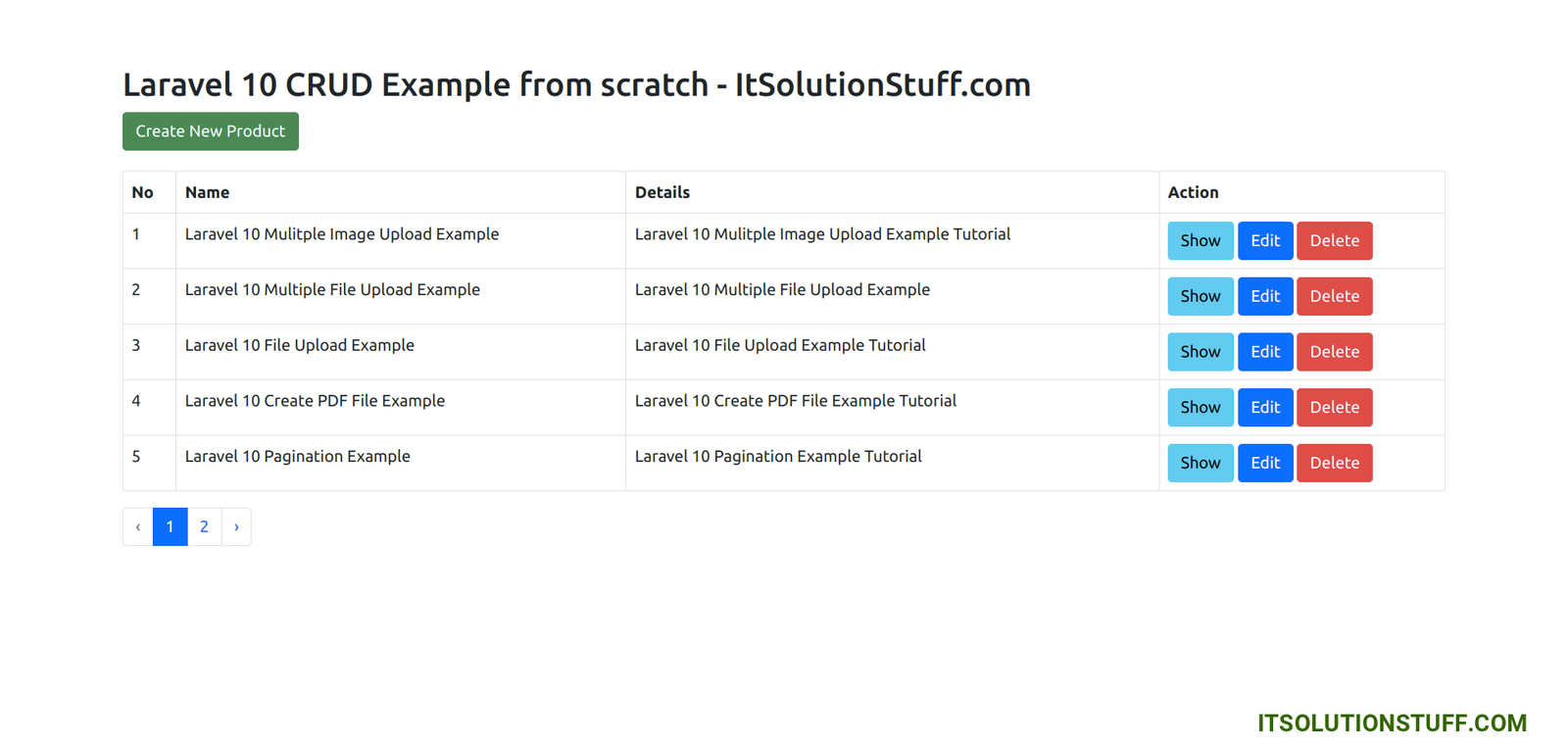Show the Multiple File Upload Example product
Screen dimensions: 1568x748
point(1200,296)
